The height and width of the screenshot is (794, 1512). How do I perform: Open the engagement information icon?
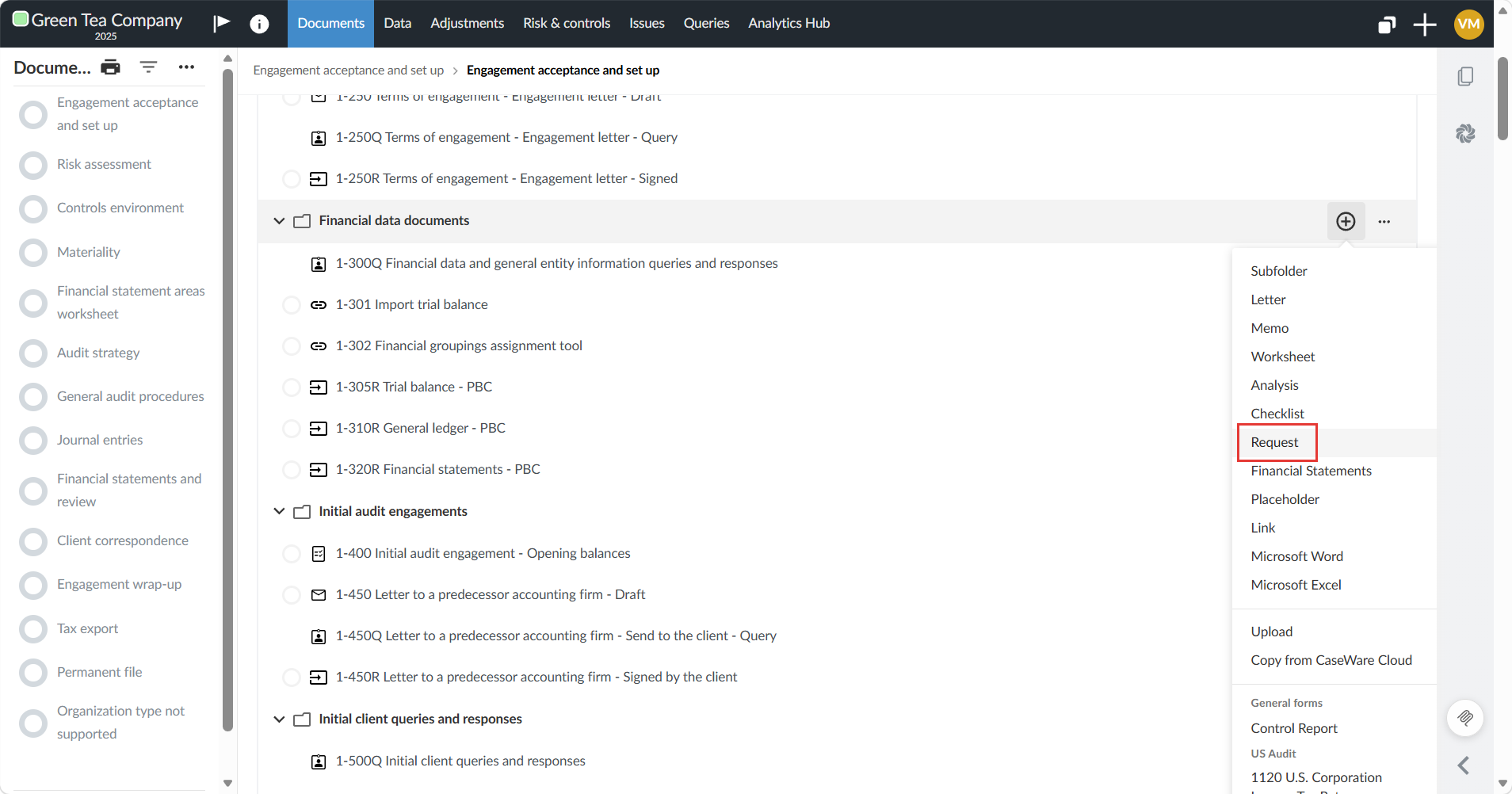pyautogui.click(x=259, y=24)
